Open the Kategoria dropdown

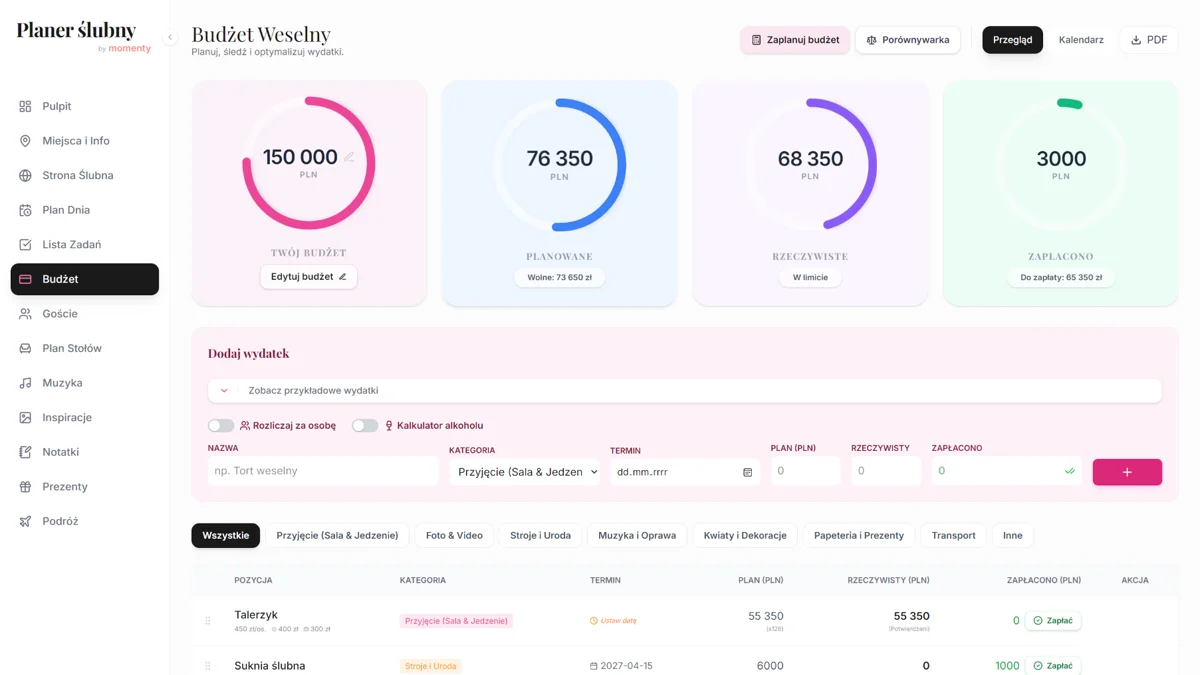(x=524, y=472)
